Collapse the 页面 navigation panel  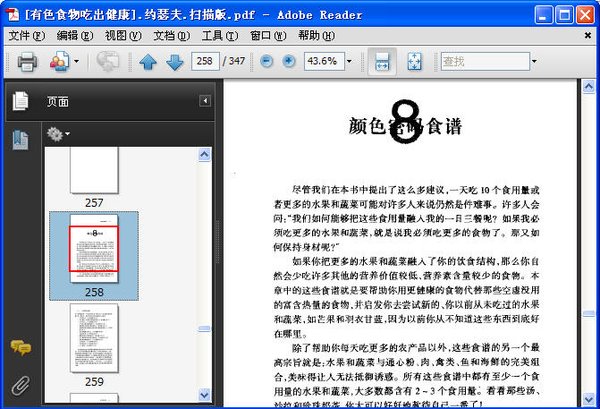(205, 101)
